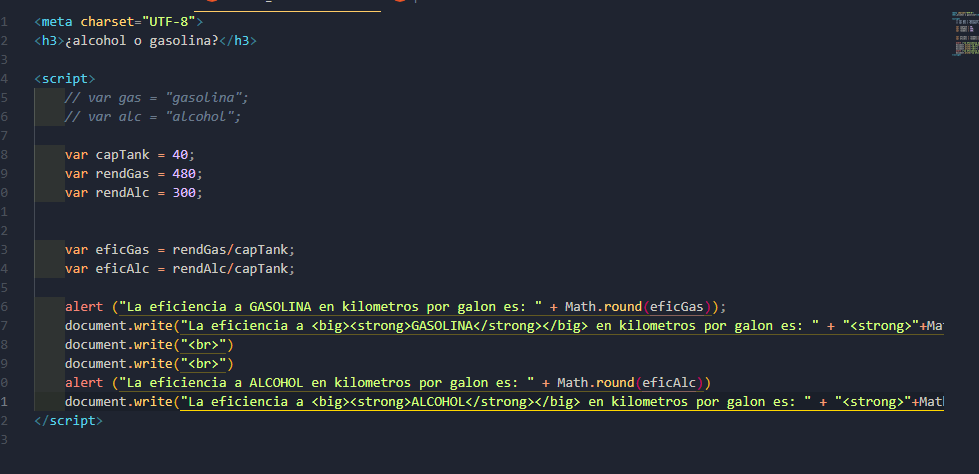This screenshot has width=979, height=474.
Task: Click document.write on the <strong>GASOLINA</strong> line
Action: [x=119, y=325]
